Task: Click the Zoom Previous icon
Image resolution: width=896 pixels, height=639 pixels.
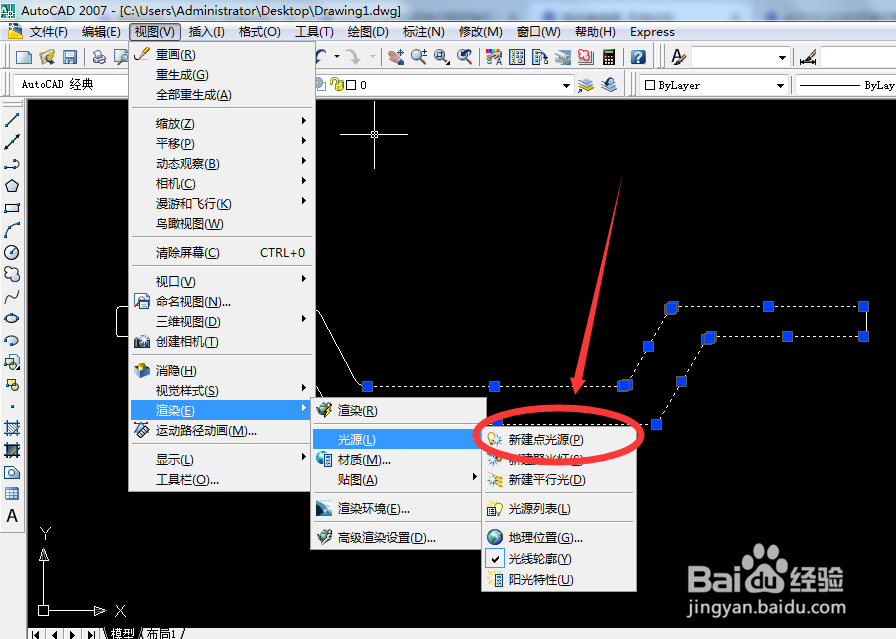Action: point(465,57)
